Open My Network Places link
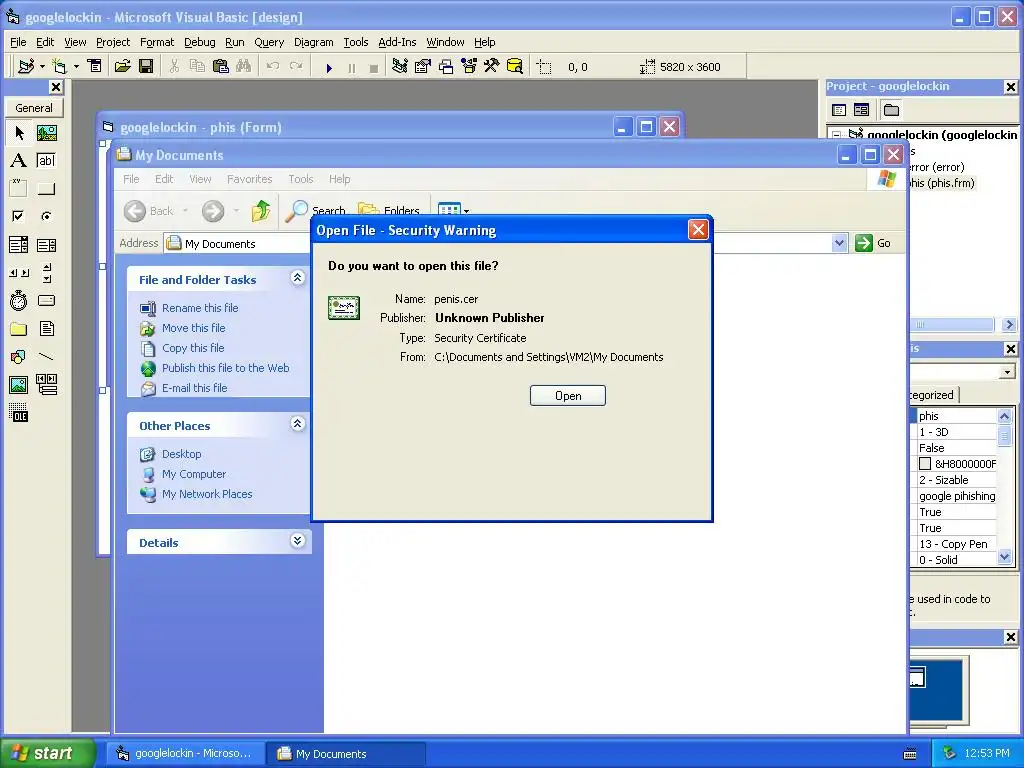1024x768 pixels. pos(207,494)
